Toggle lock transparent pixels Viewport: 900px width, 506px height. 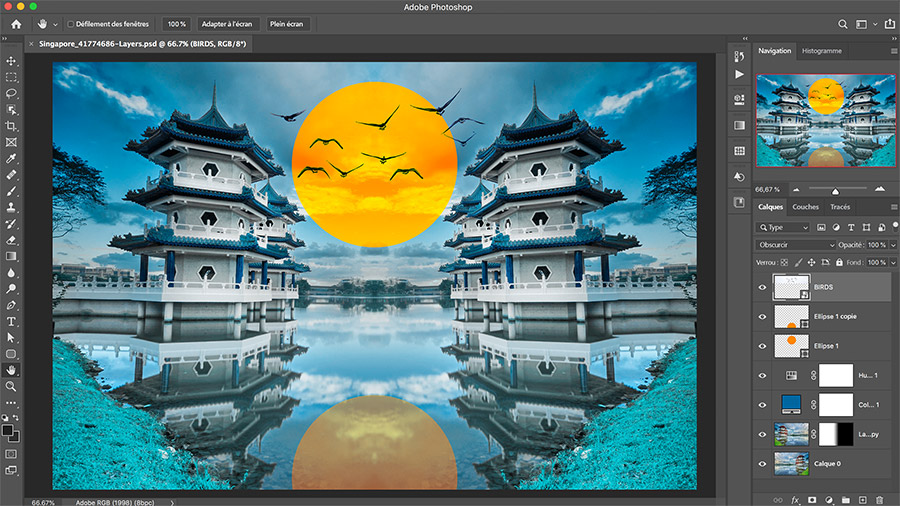[x=784, y=262]
